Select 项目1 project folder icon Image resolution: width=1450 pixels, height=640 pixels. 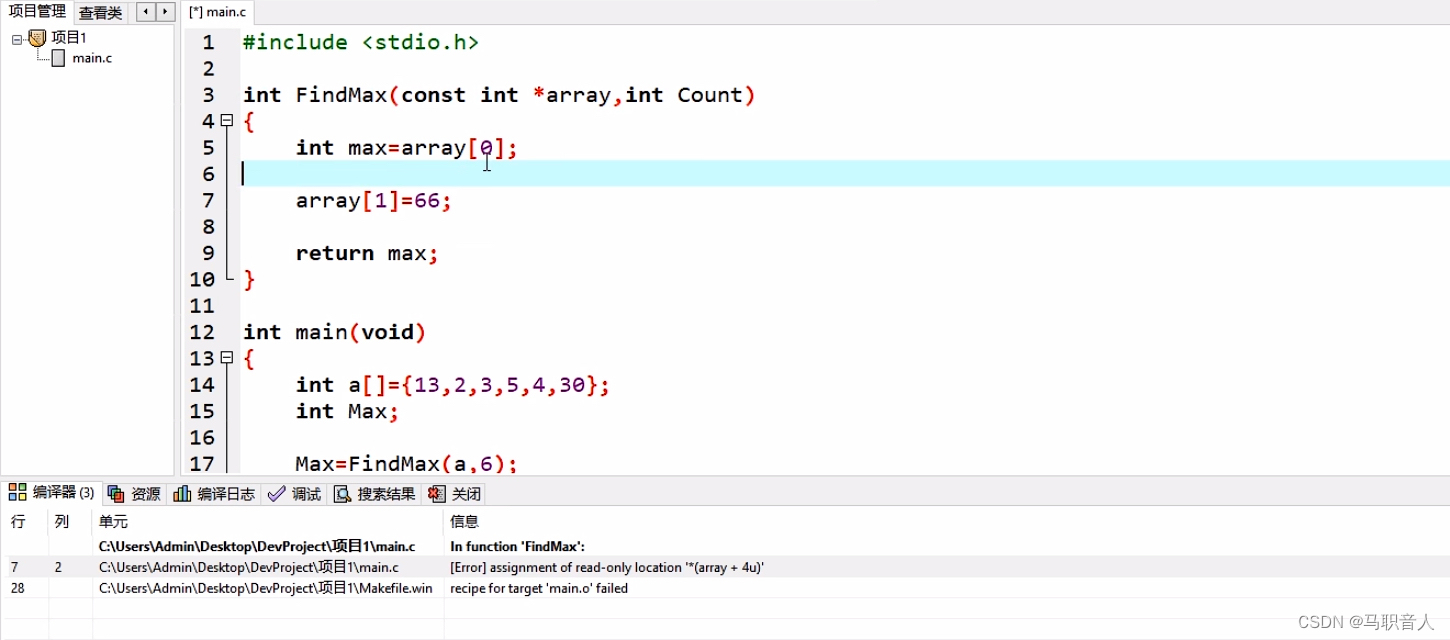point(37,38)
